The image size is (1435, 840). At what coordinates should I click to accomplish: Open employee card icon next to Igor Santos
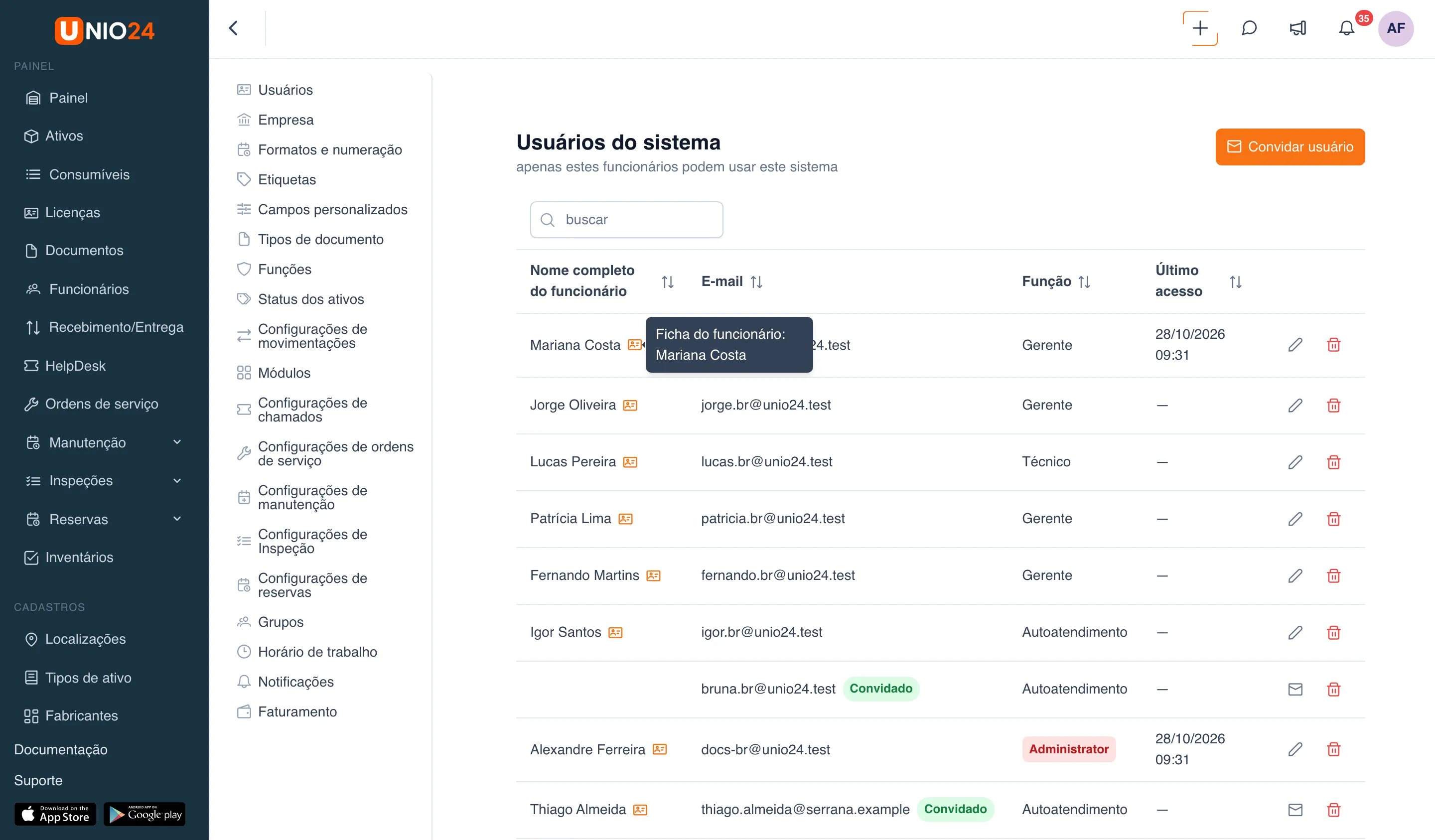(615, 632)
